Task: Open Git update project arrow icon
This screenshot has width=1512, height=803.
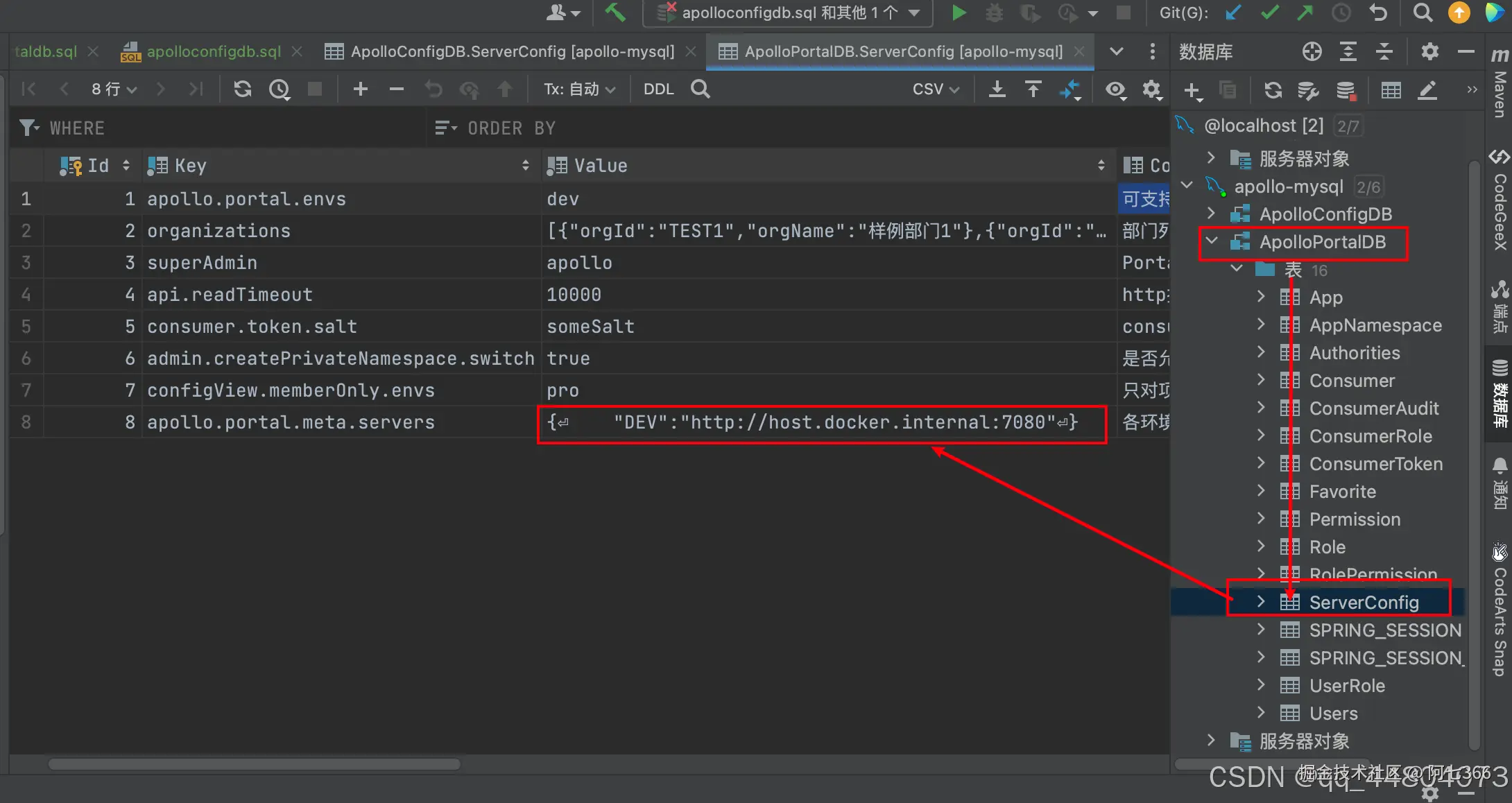Action: 1233,12
